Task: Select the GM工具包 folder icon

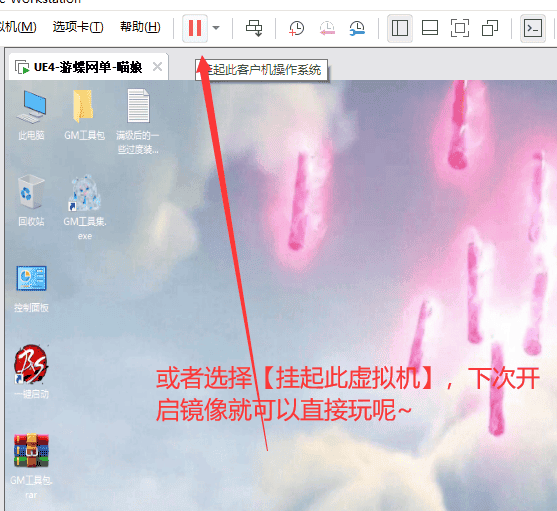Action: 85,115
